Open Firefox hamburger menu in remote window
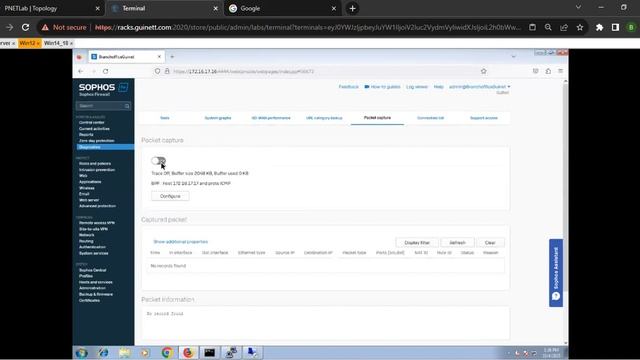The height and width of the screenshot is (360, 640). tap(560, 71)
